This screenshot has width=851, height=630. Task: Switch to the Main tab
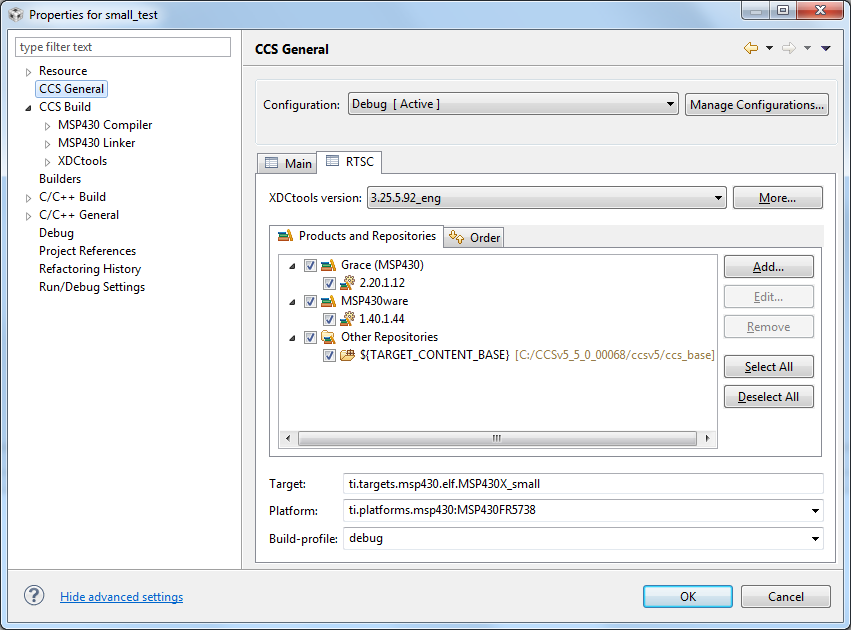point(288,163)
